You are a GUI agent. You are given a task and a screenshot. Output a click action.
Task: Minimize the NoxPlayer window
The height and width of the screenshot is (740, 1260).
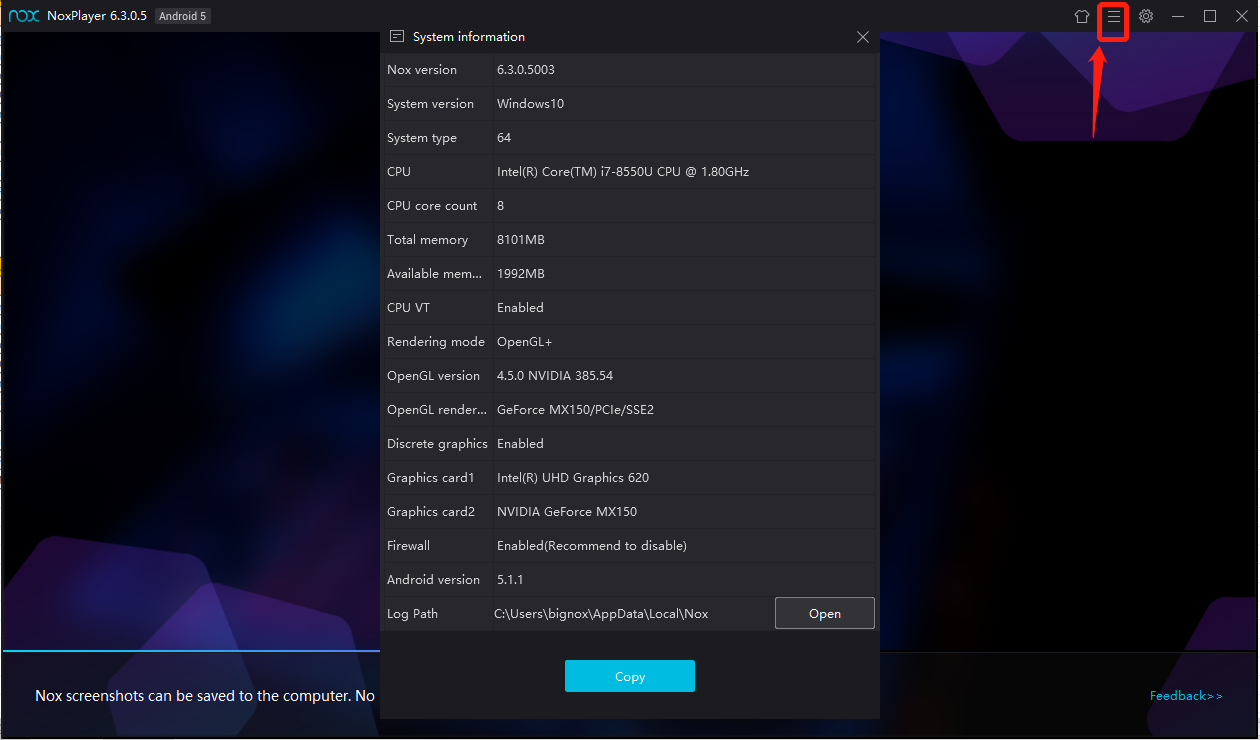point(1178,17)
